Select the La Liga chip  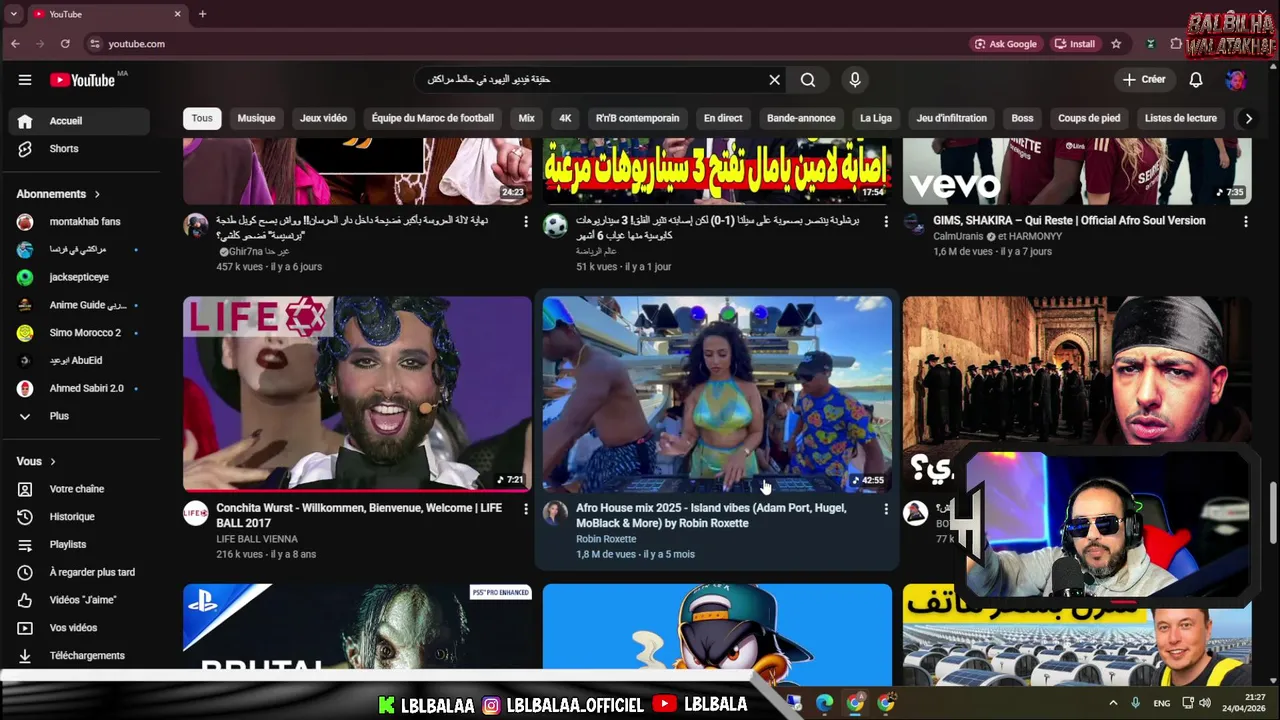click(876, 118)
